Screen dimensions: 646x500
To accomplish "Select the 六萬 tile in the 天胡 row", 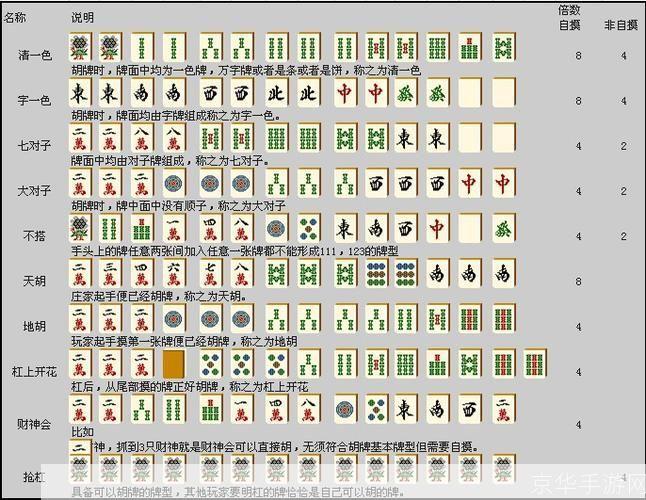I will (174, 273).
